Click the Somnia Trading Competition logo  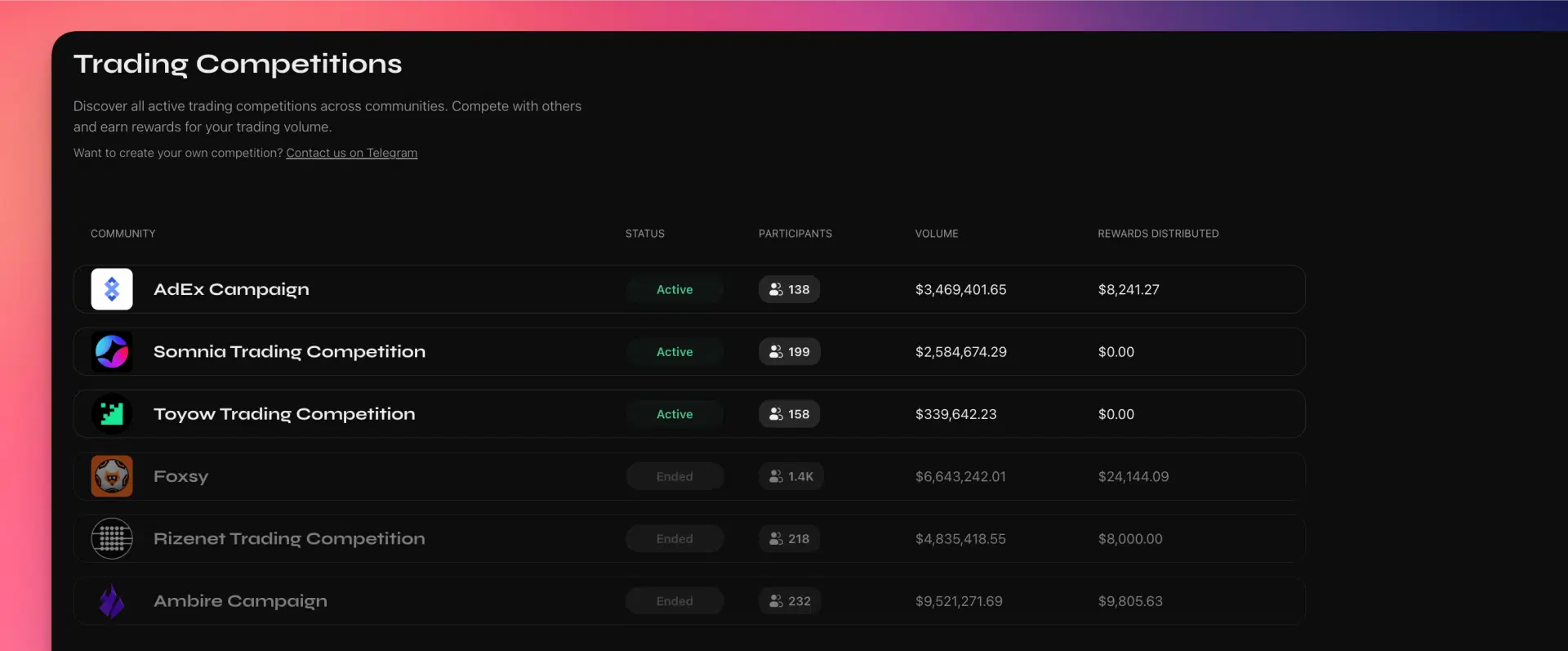pyautogui.click(x=112, y=352)
